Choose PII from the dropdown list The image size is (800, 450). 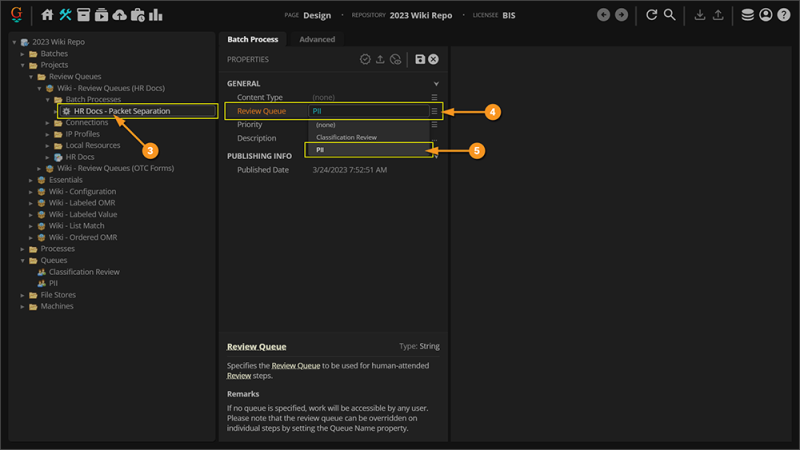[320, 150]
